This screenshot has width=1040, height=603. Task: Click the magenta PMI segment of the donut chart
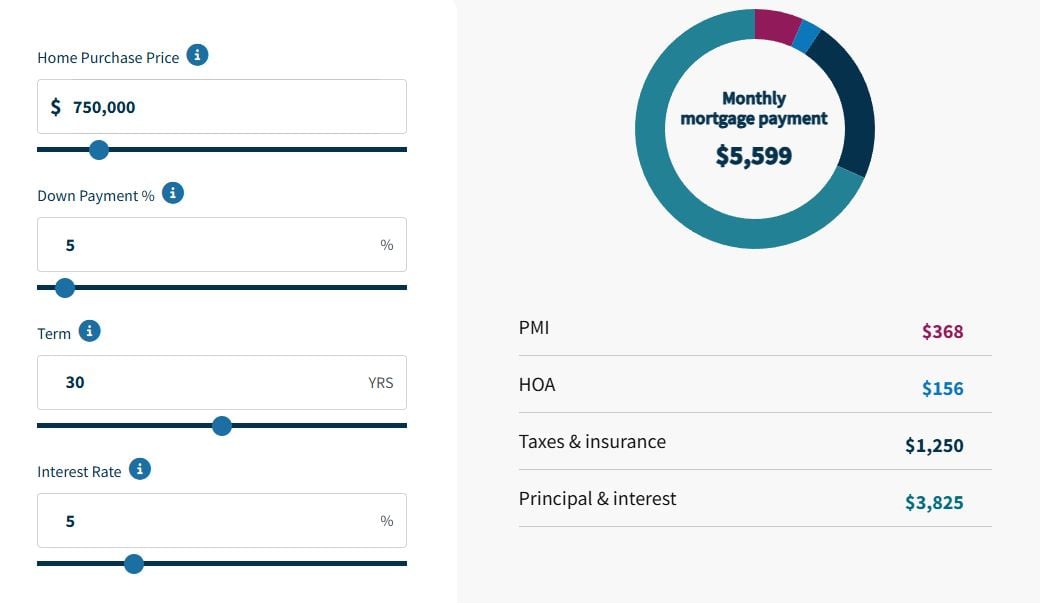click(777, 26)
